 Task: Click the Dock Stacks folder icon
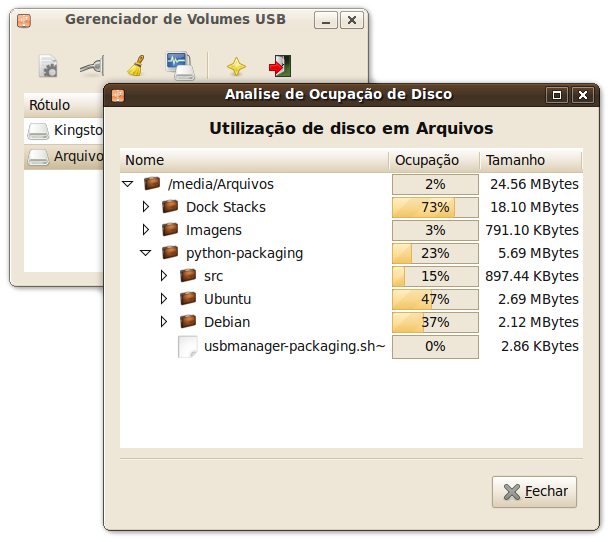pos(170,206)
